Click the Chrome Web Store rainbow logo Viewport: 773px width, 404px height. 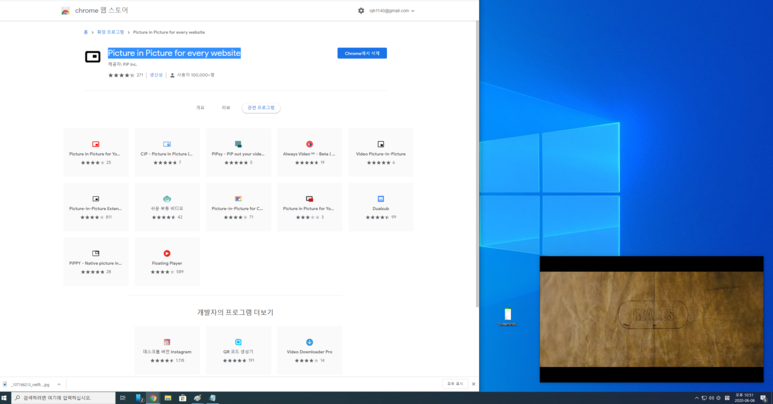(65, 11)
